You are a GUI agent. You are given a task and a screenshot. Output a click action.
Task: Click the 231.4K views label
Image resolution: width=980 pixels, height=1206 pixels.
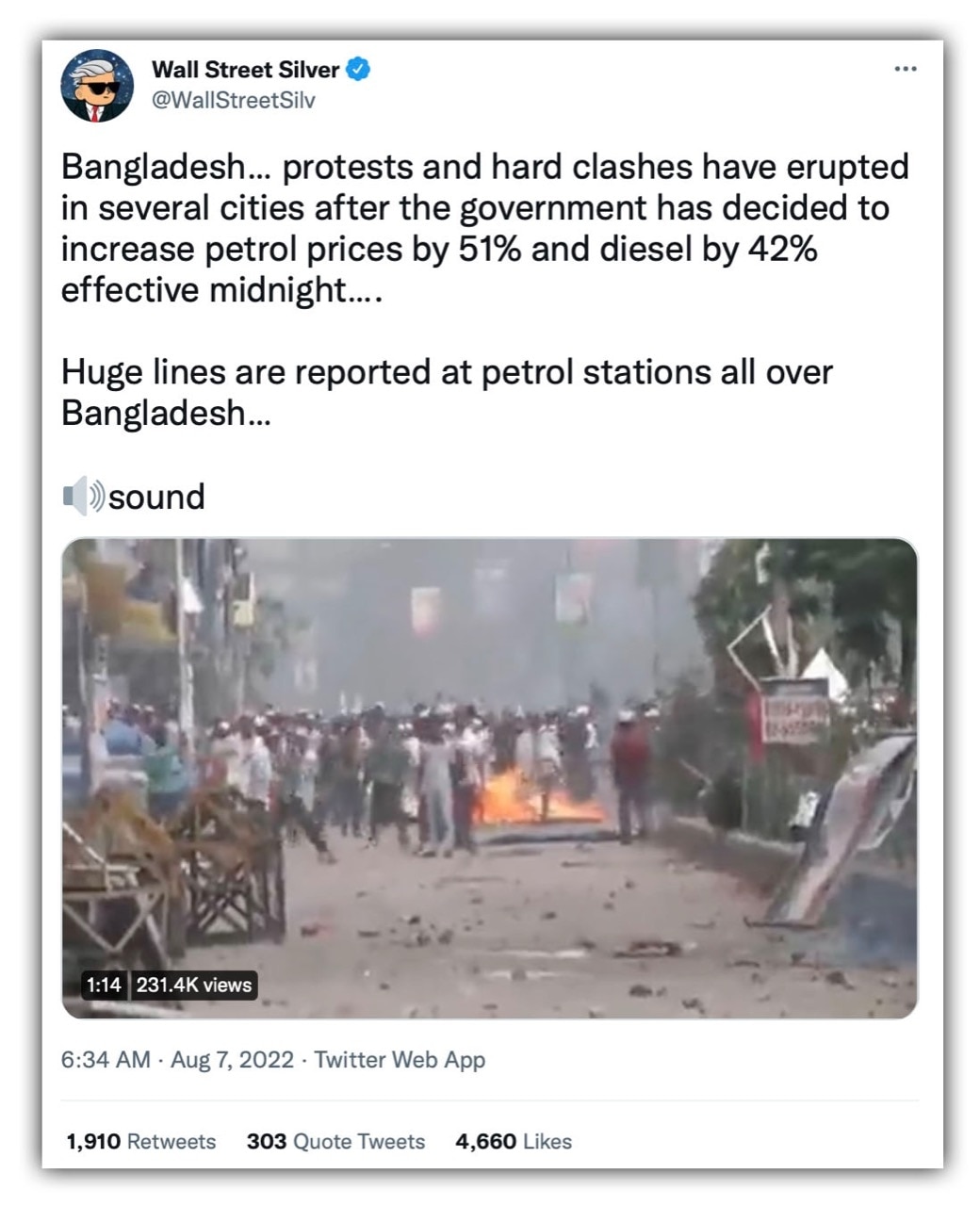coord(193,985)
